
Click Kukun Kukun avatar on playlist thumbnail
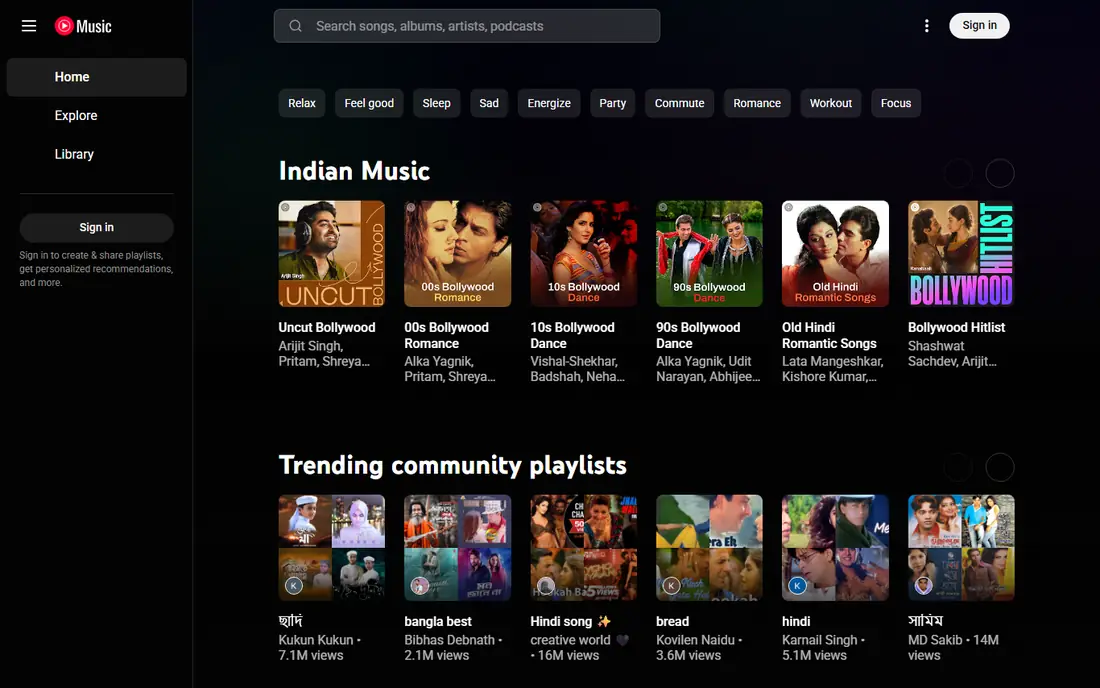pyautogui.click(x=294, y=586)
